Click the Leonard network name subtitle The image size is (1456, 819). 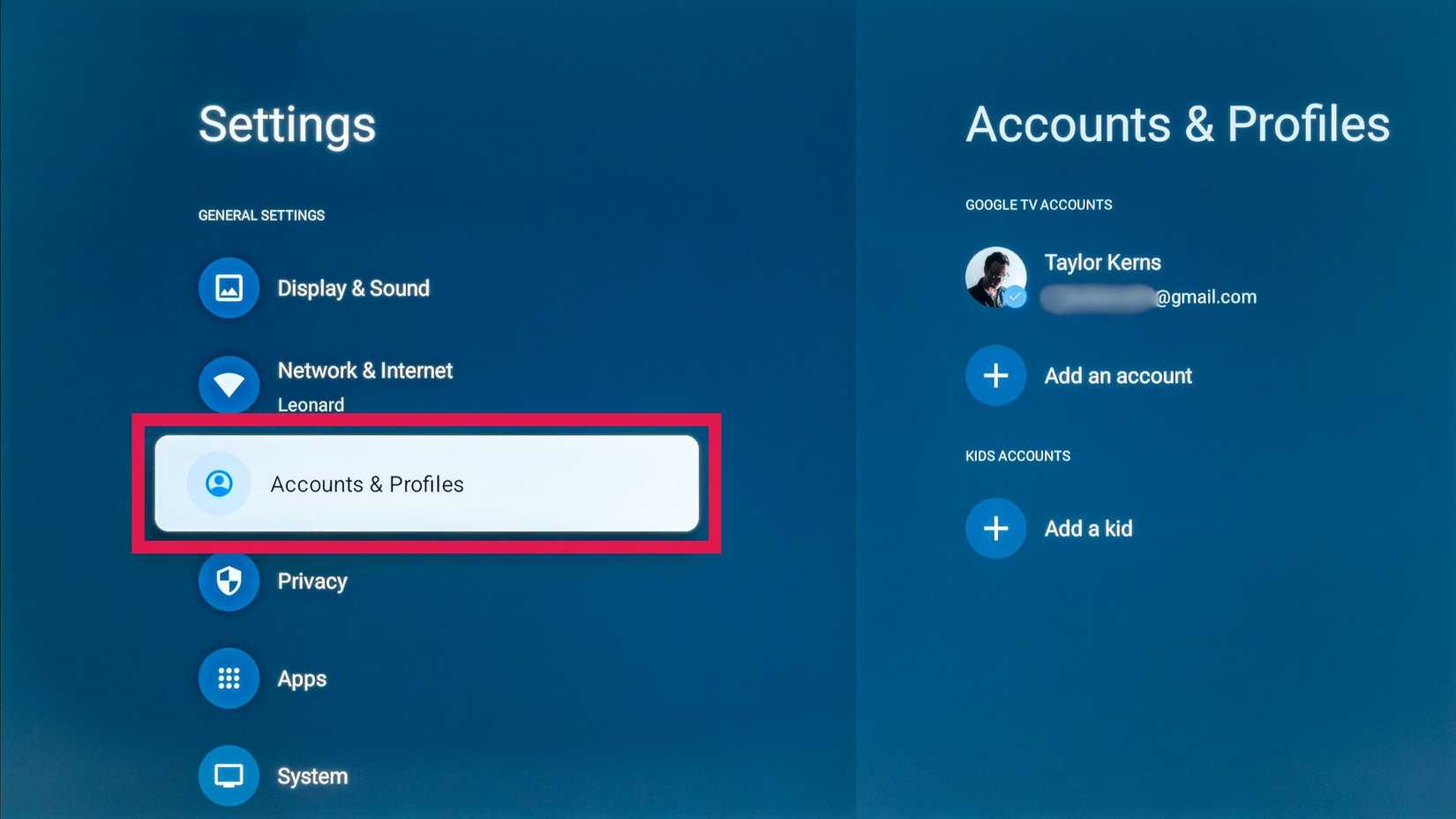pyautogui.click(x=311, y=405)
